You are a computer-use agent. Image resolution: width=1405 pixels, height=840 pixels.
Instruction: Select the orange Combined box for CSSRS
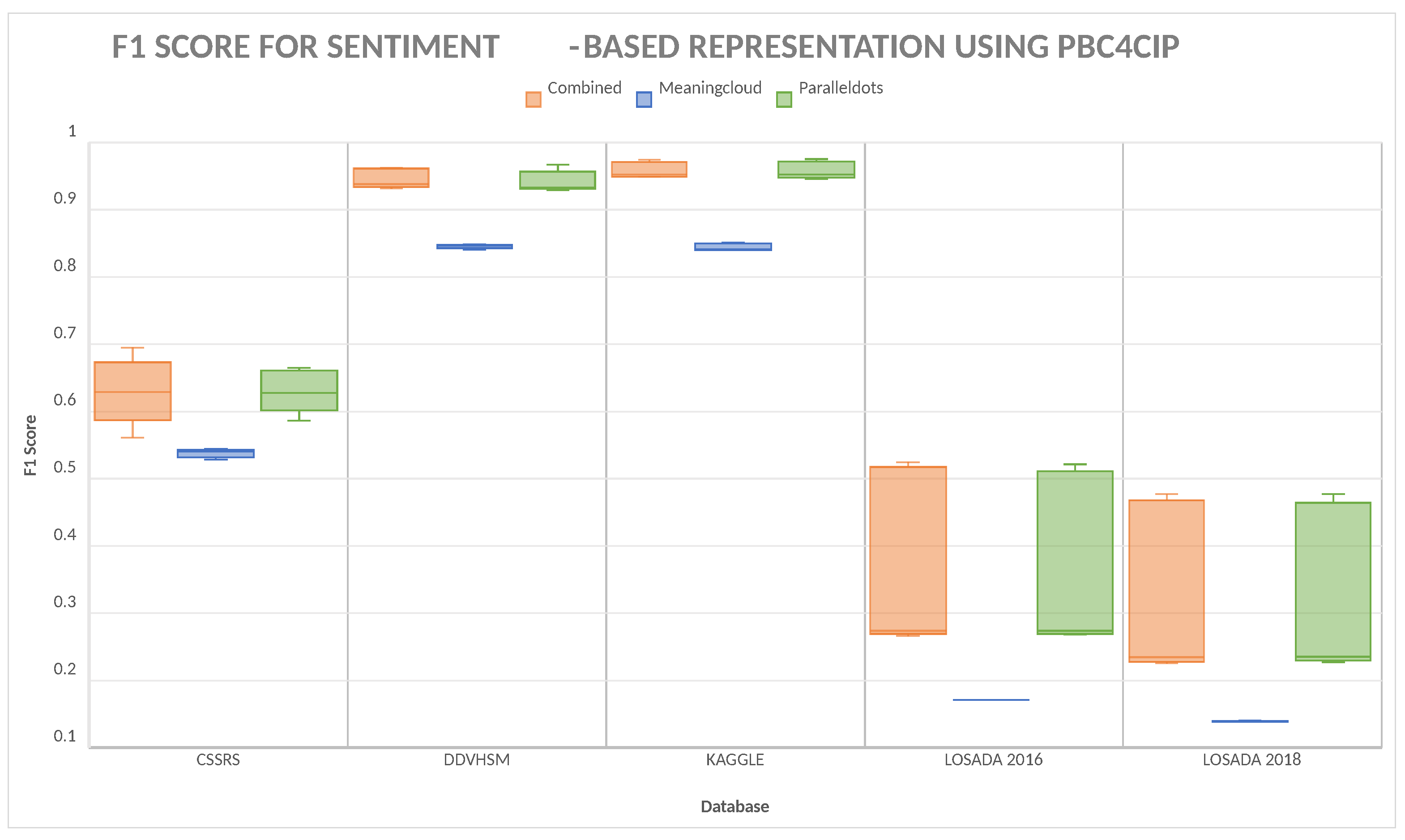(132, 391)
